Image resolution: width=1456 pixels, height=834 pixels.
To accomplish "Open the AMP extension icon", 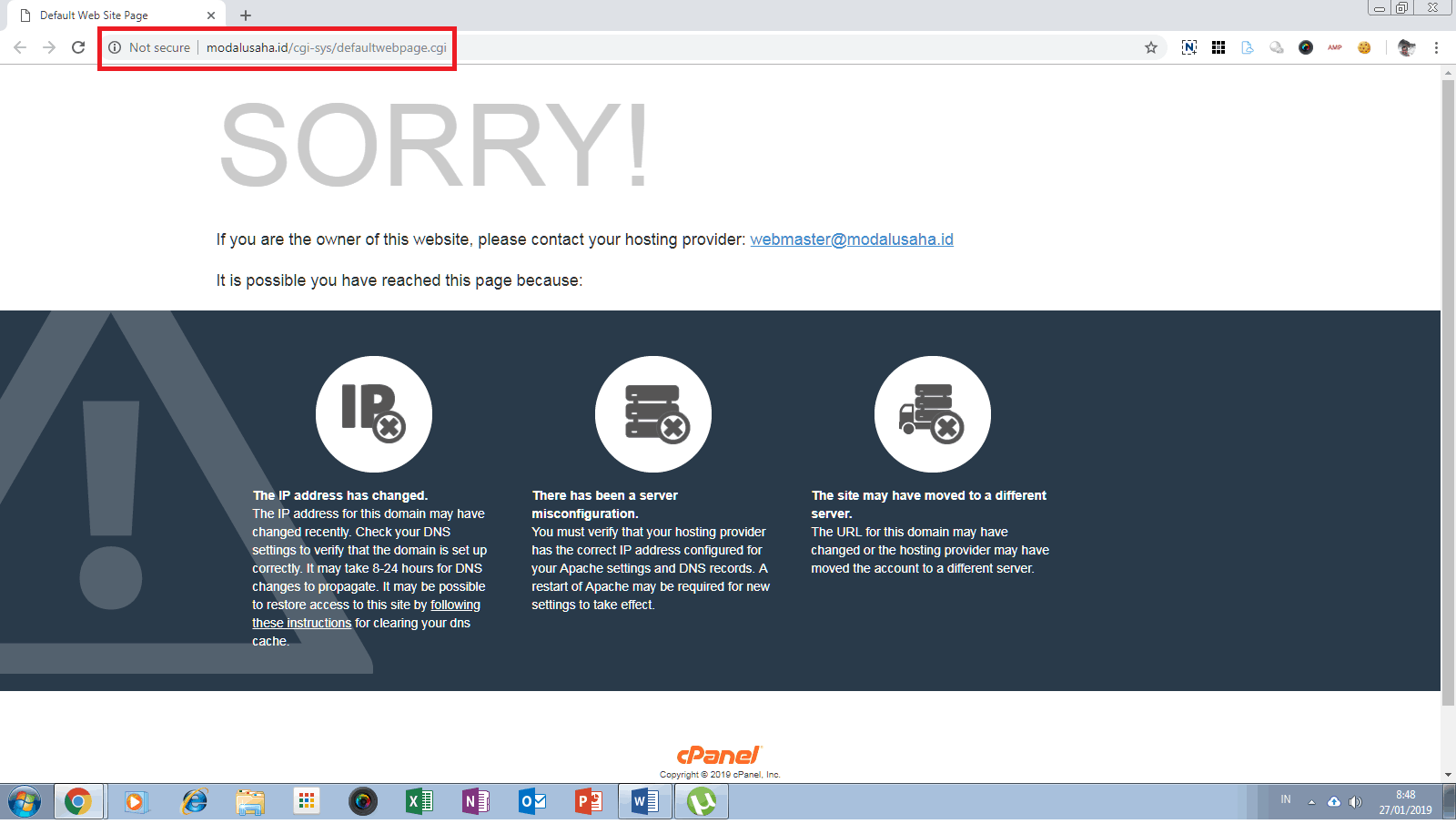I will click(x=1335, y=47).
